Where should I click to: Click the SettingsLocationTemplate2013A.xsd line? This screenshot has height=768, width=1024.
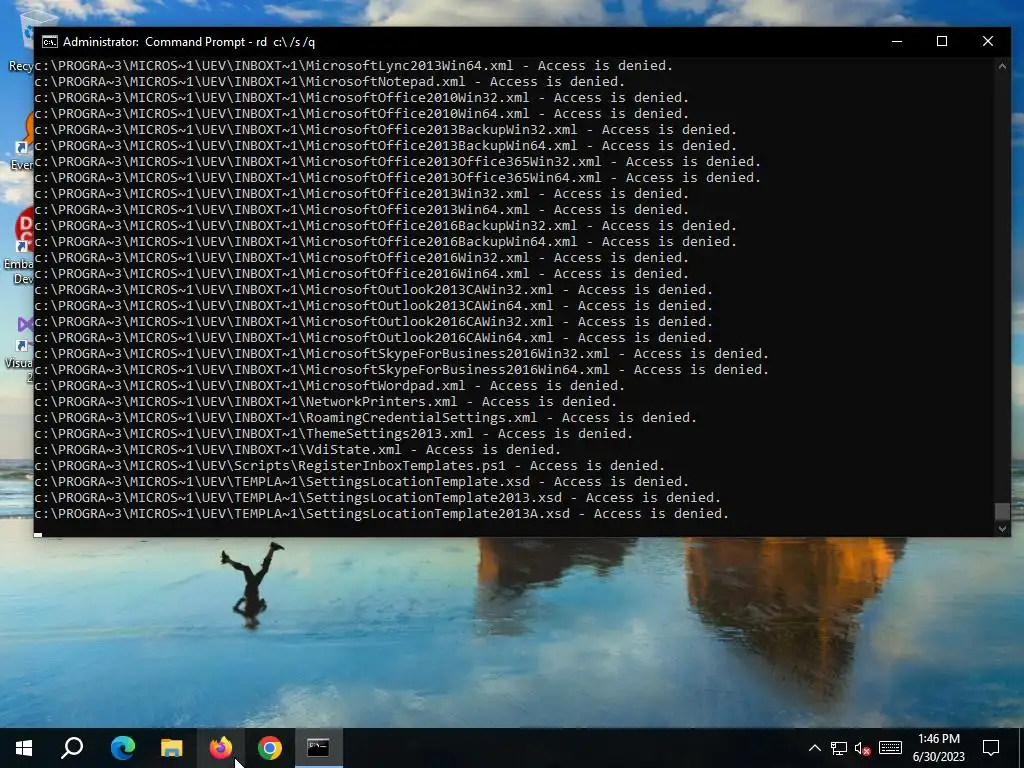coord(381,513)
